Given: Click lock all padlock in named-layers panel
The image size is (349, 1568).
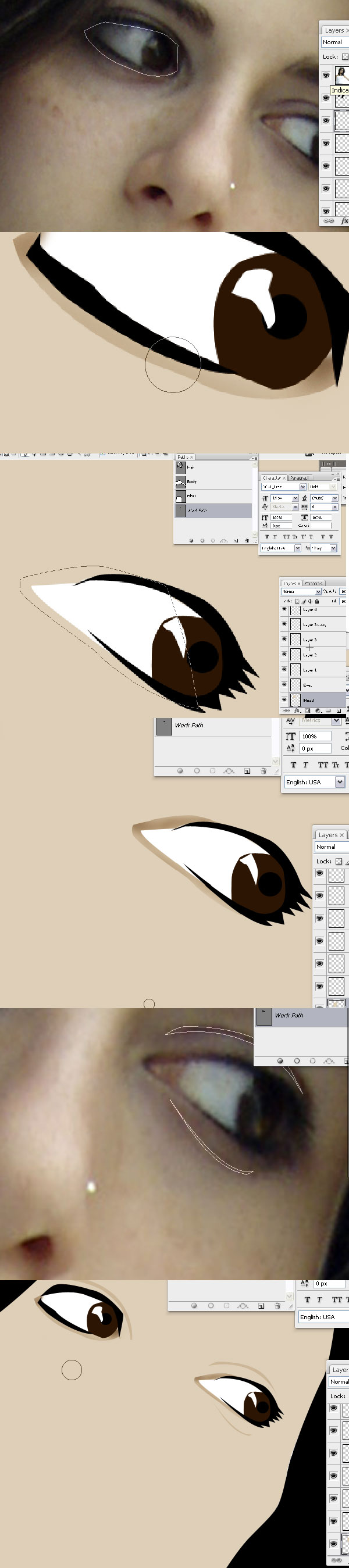Looking at the screenshot, I should coord(317,601).
